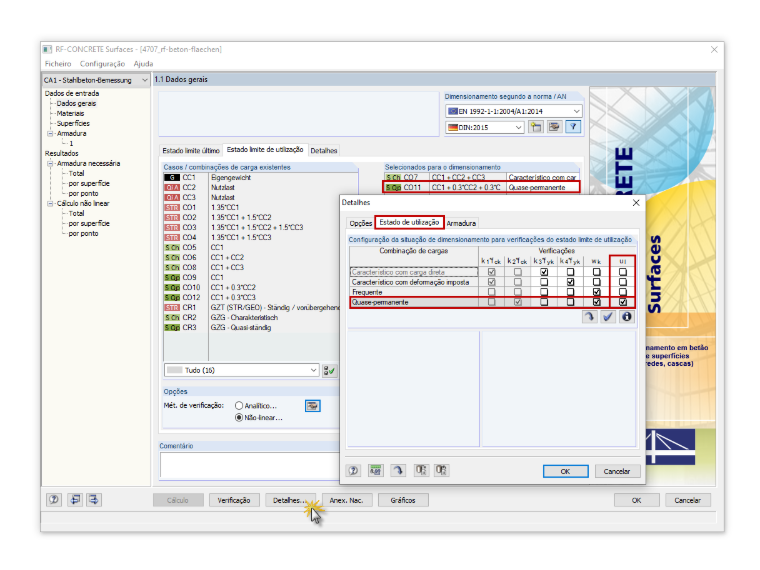Select the Analítico radio button
This screenshot has height=570, width=760.
pos(238,406)
